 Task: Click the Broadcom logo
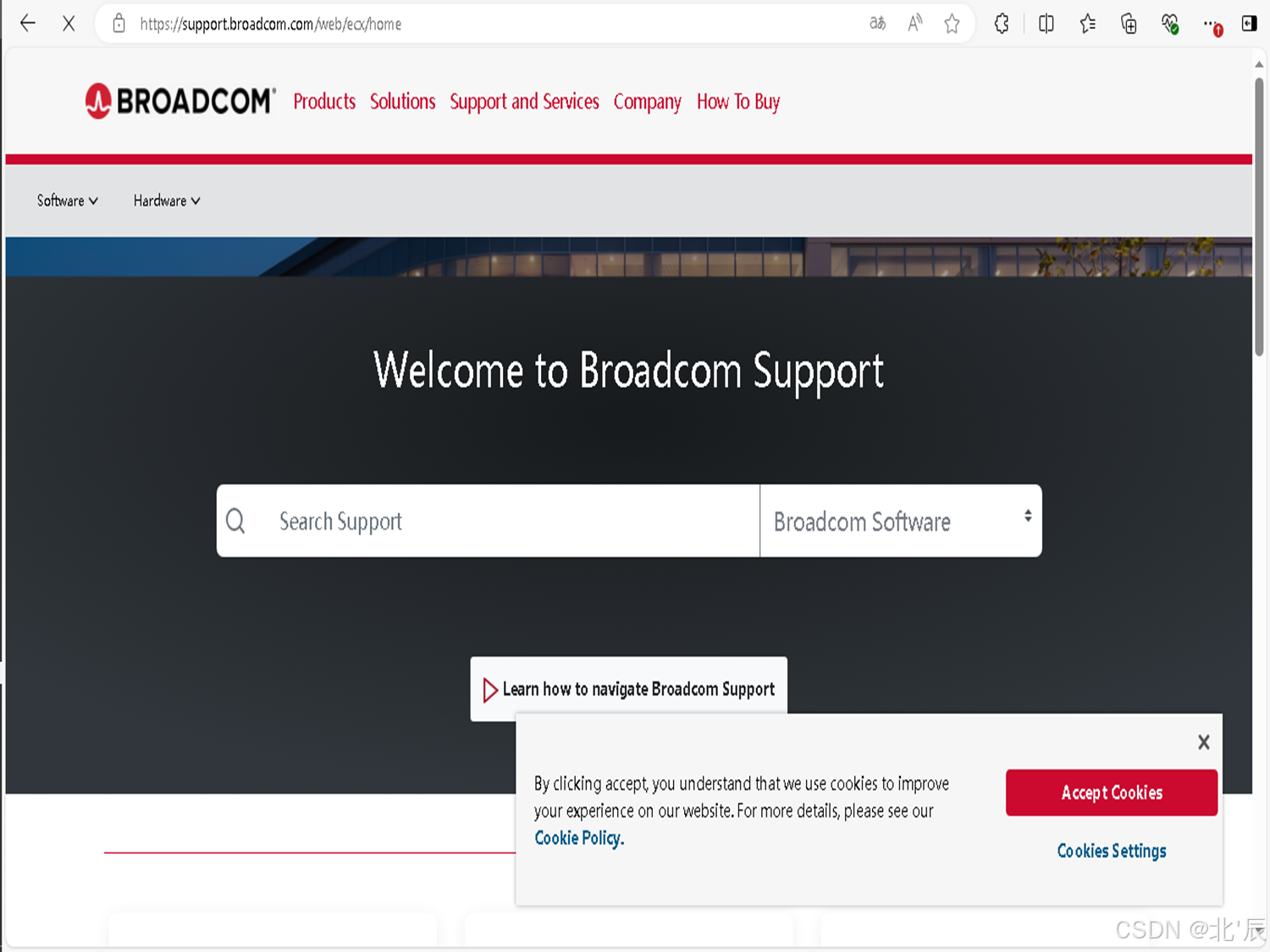180,102
